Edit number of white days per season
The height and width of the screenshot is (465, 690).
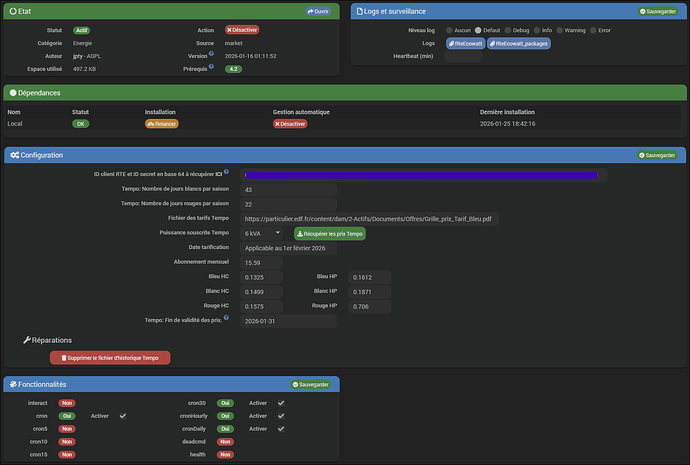click(x=288, y=190)
